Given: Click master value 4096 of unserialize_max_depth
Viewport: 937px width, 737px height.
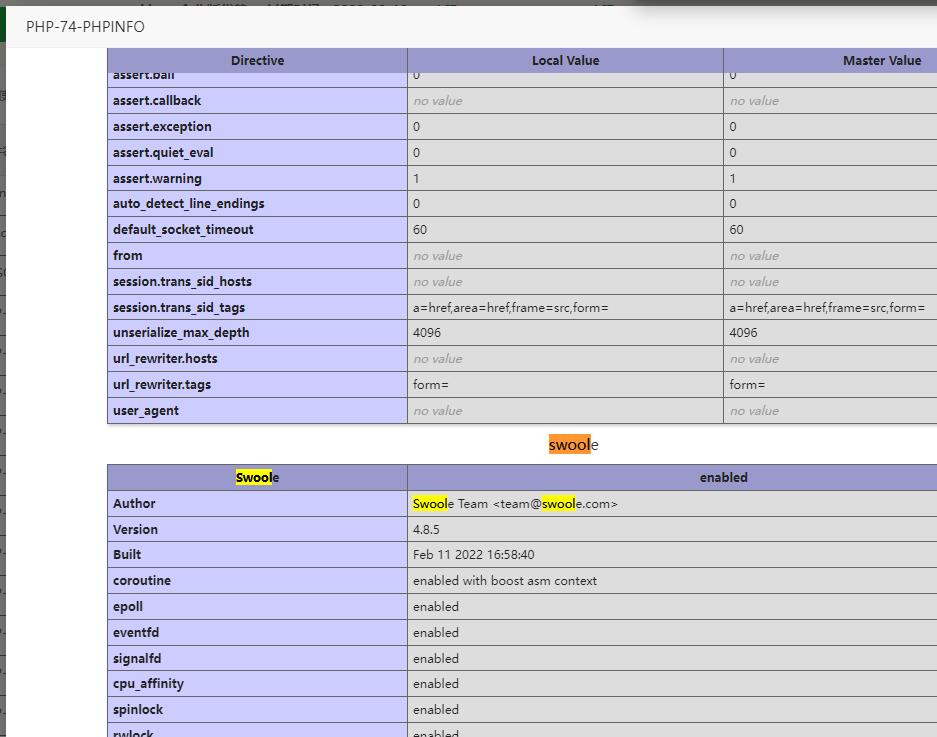Looking at the screenshot, I should pyautogui.click(x=743, y=333).
